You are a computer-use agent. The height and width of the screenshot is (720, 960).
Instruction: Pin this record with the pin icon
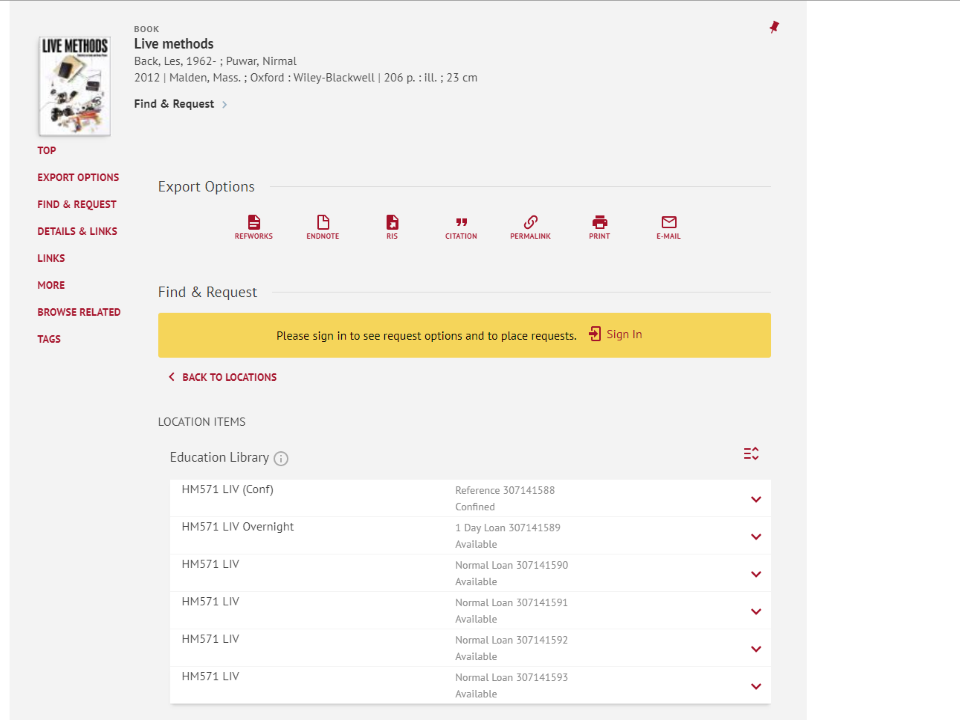[774, 28]
